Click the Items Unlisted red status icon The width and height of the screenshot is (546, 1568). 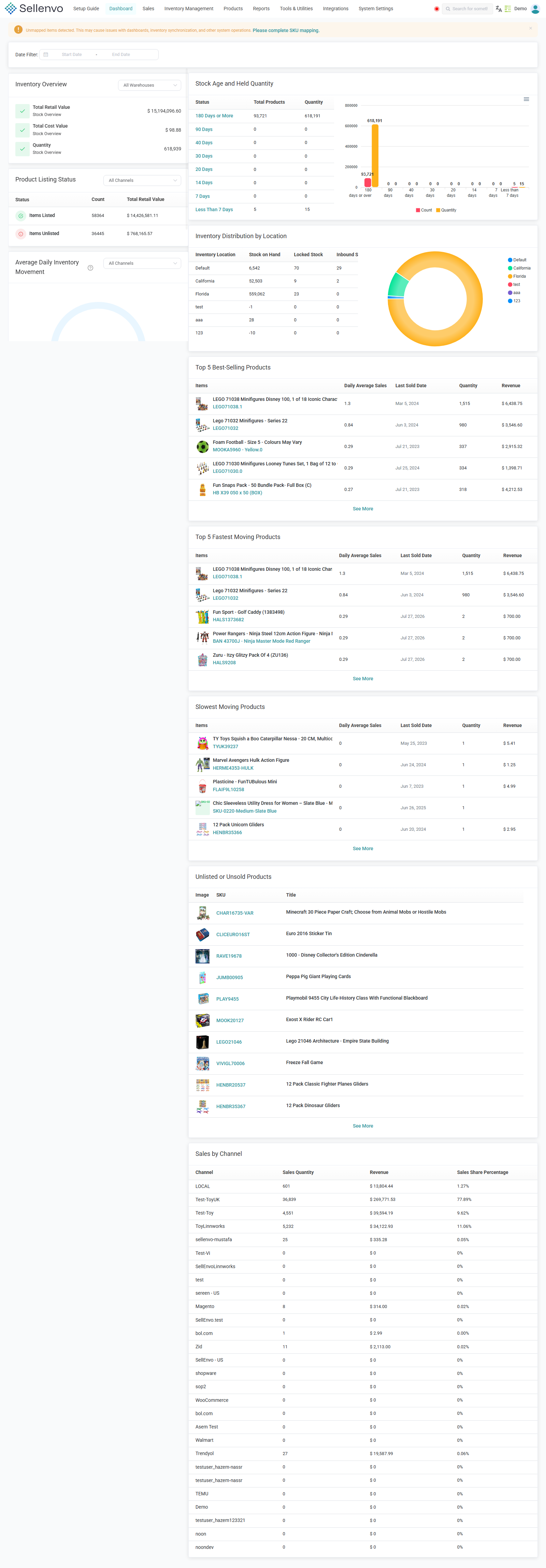coord(21,234)
